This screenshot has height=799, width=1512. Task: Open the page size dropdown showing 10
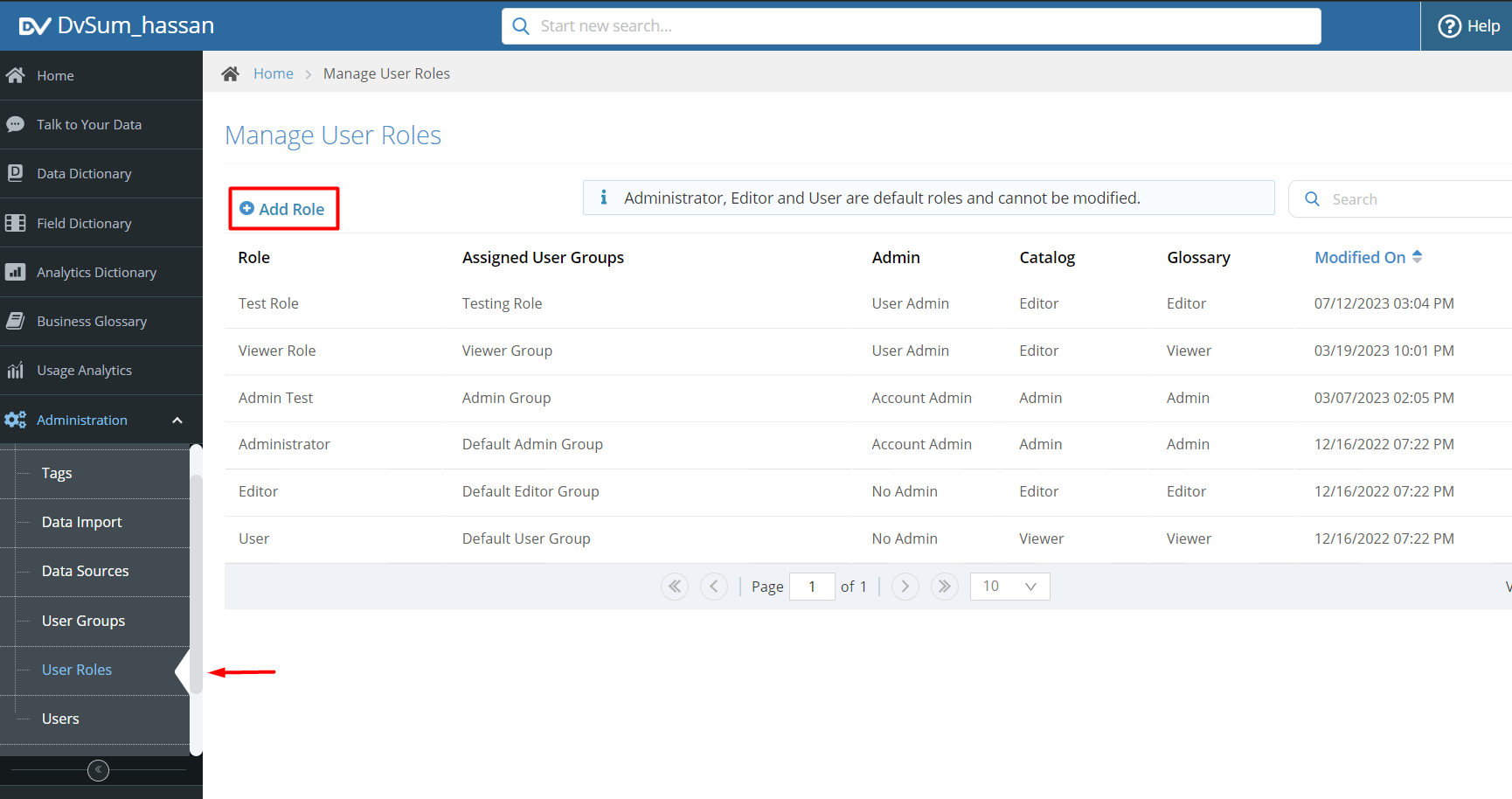pos(1010,587)
